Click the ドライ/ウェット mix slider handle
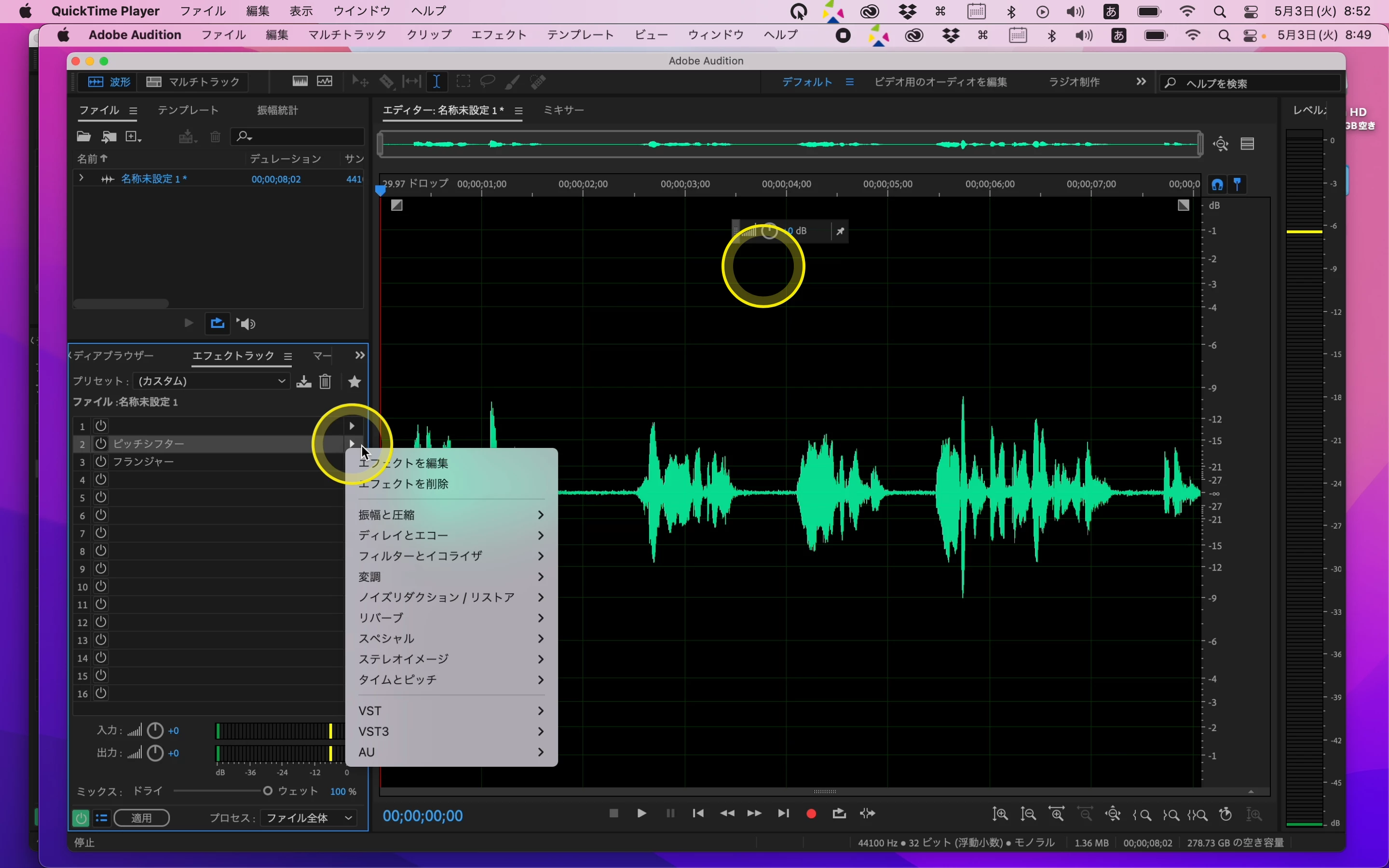Viewport: 1389px width, 868px height. 268,791
